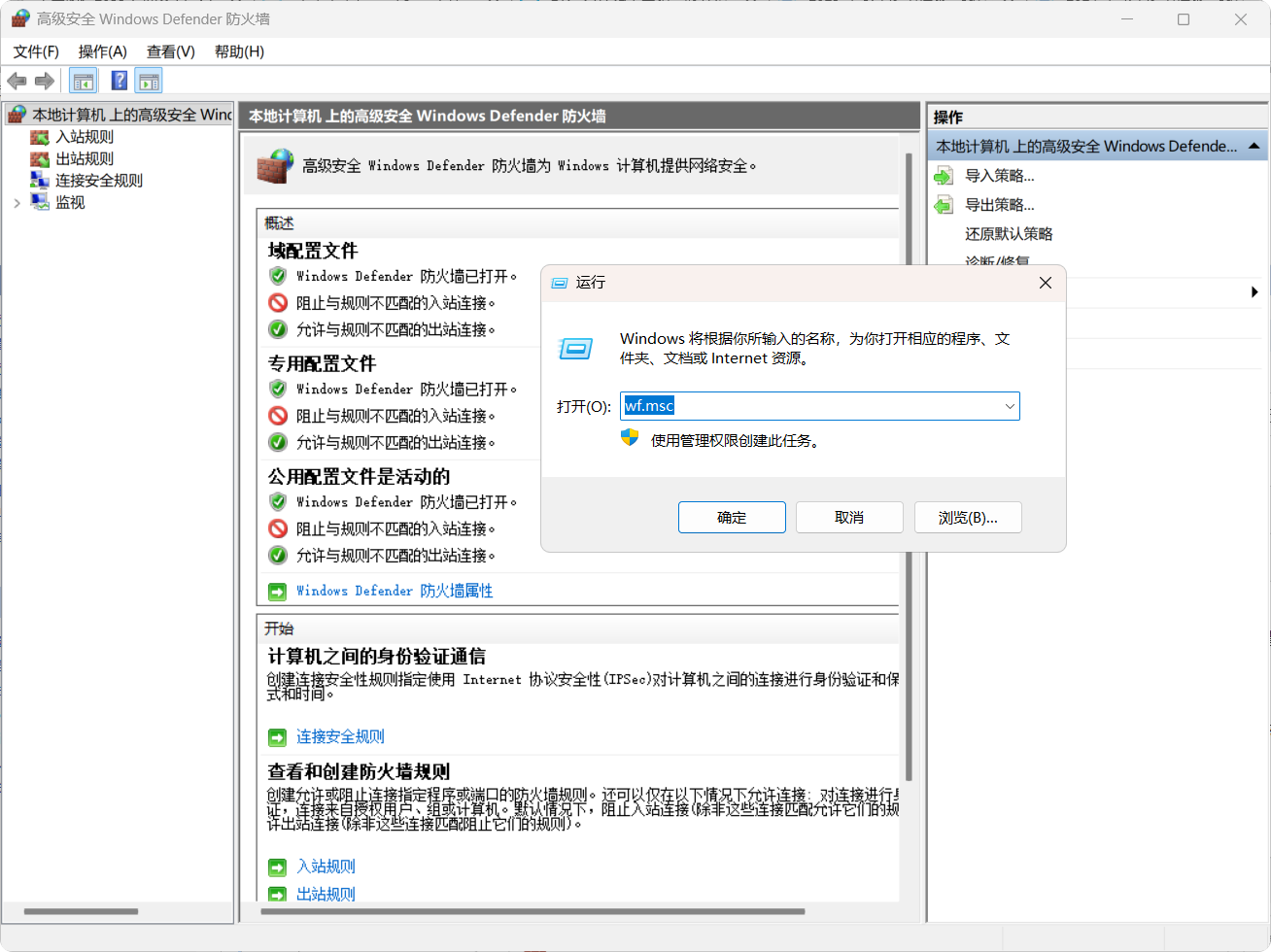Viewport: 1271px width, 952px height.
Task: Open the 入站规则 link in main pane
Action: [x=326, y=867]
